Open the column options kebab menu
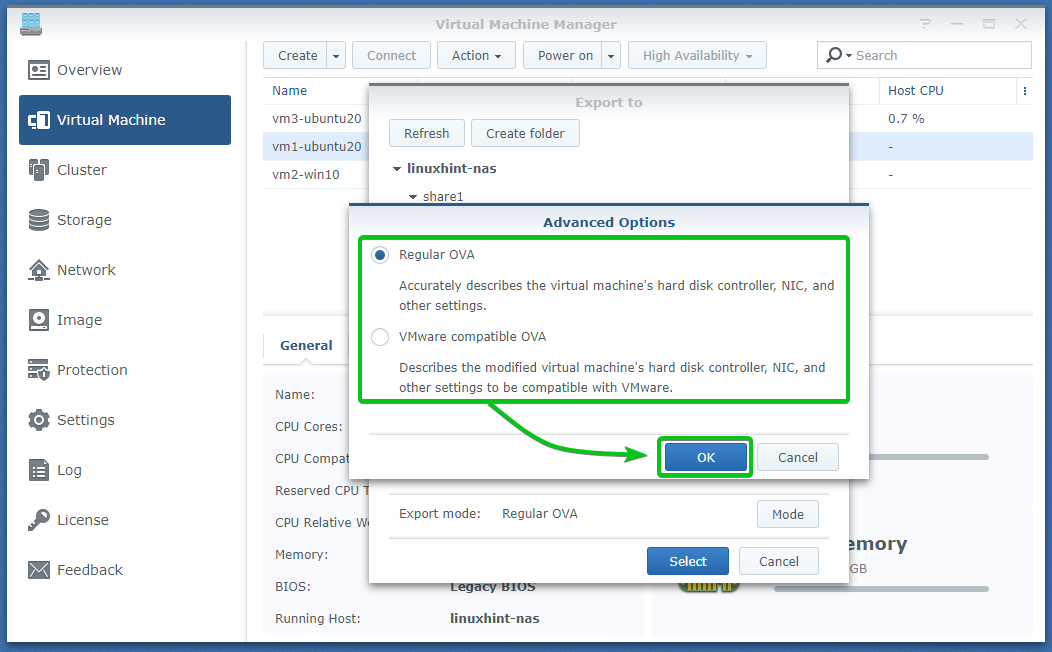Screen dimensions: 1052x652 click(1024, 91)
